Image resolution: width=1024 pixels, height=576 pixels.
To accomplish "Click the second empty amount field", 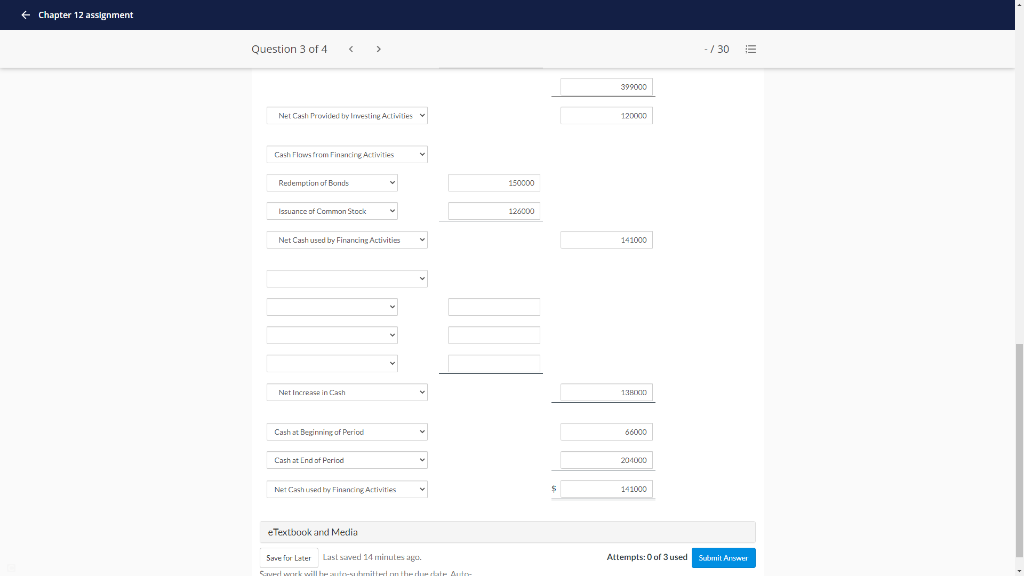I will click(494, 335).
